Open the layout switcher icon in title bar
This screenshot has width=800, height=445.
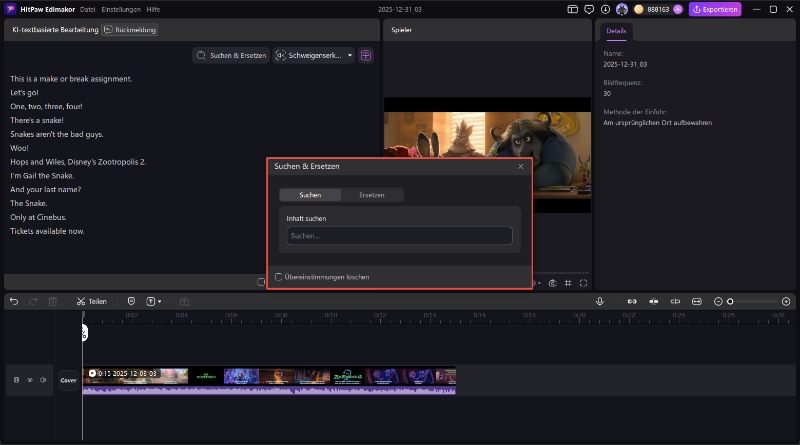click(573, 9)
